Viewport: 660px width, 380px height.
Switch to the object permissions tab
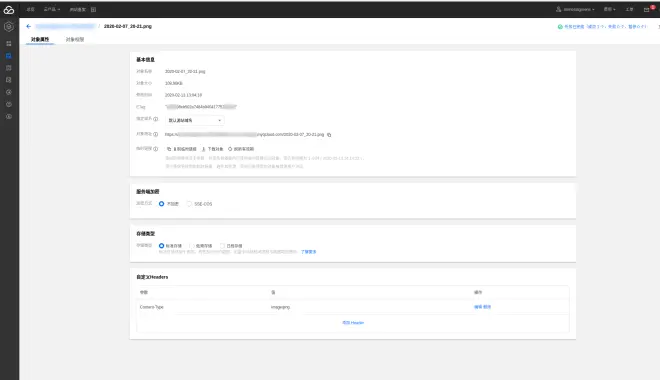coord(75,39)
